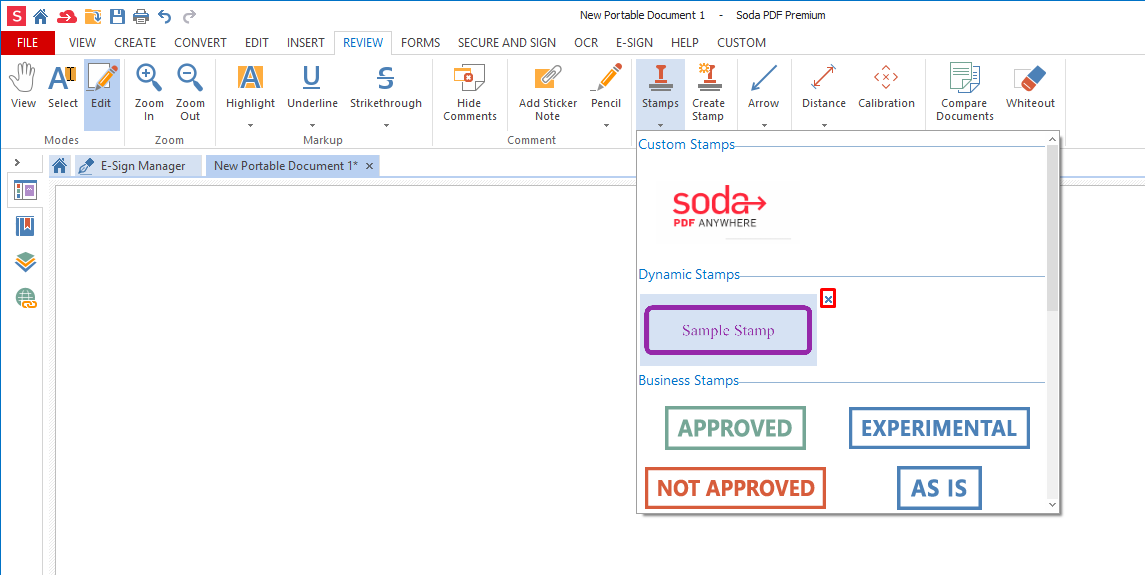Delete the Sample Stamp with its x

(x=828, y=298)
